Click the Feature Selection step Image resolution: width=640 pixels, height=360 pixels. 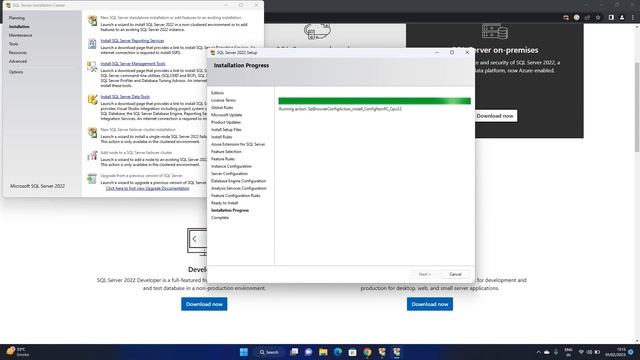coord(226,152)
